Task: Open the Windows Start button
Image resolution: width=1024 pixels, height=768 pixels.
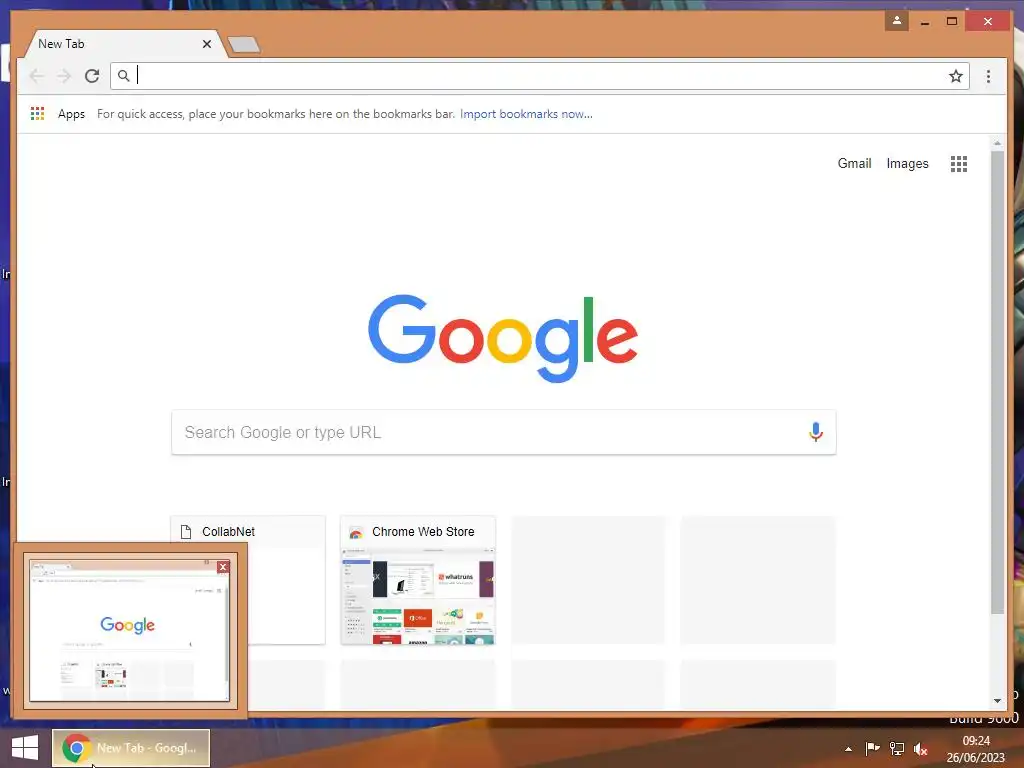Action: coord(25,748)
